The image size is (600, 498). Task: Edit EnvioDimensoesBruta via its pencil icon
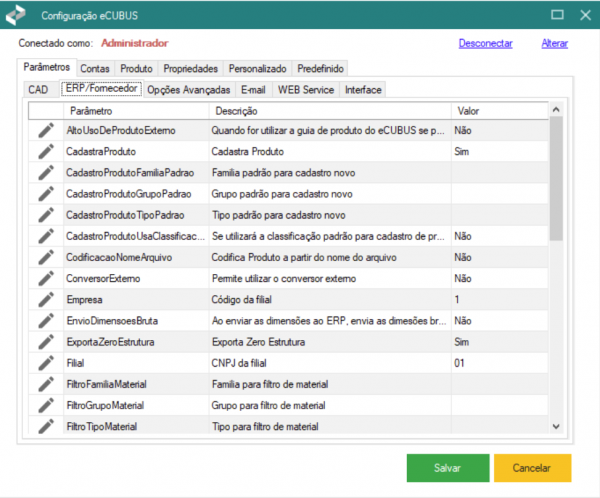pos(46,321)
